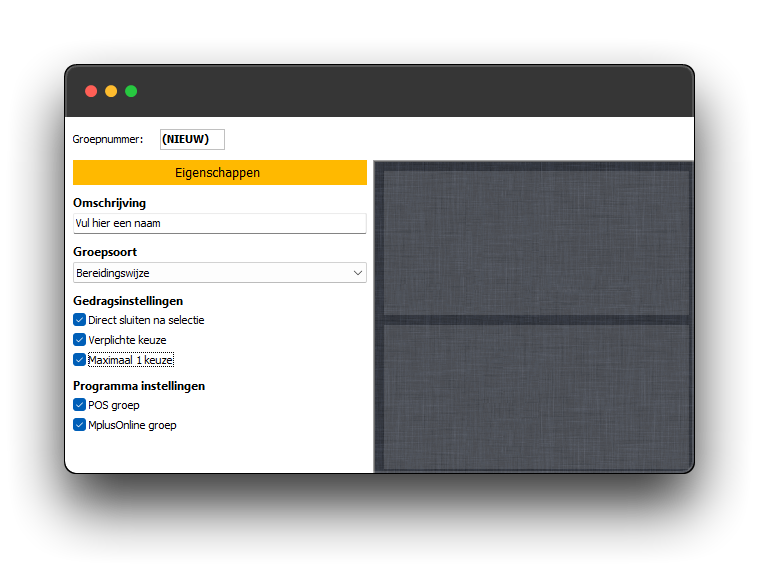
Task: Click the red close window button
Action: point(91,91)
